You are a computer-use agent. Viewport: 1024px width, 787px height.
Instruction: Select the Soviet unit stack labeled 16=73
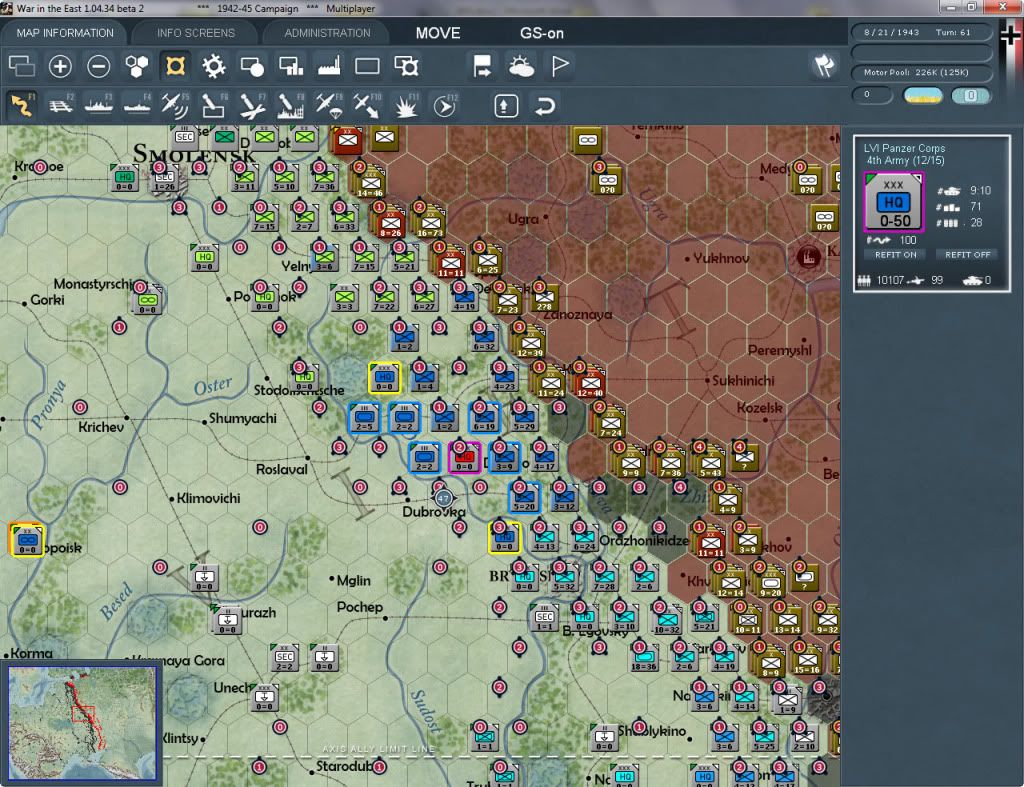click(430, 223)
